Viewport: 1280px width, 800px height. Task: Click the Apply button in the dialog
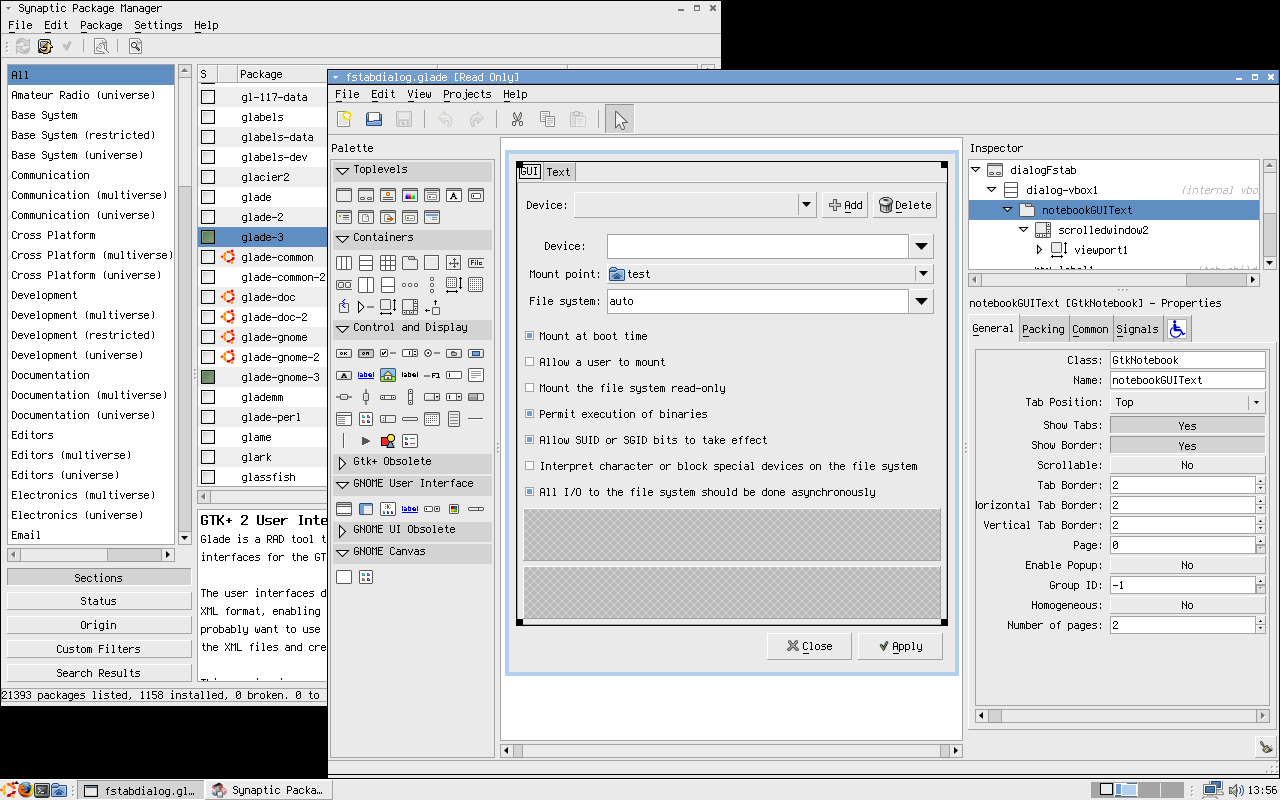[x=900, y=646]
